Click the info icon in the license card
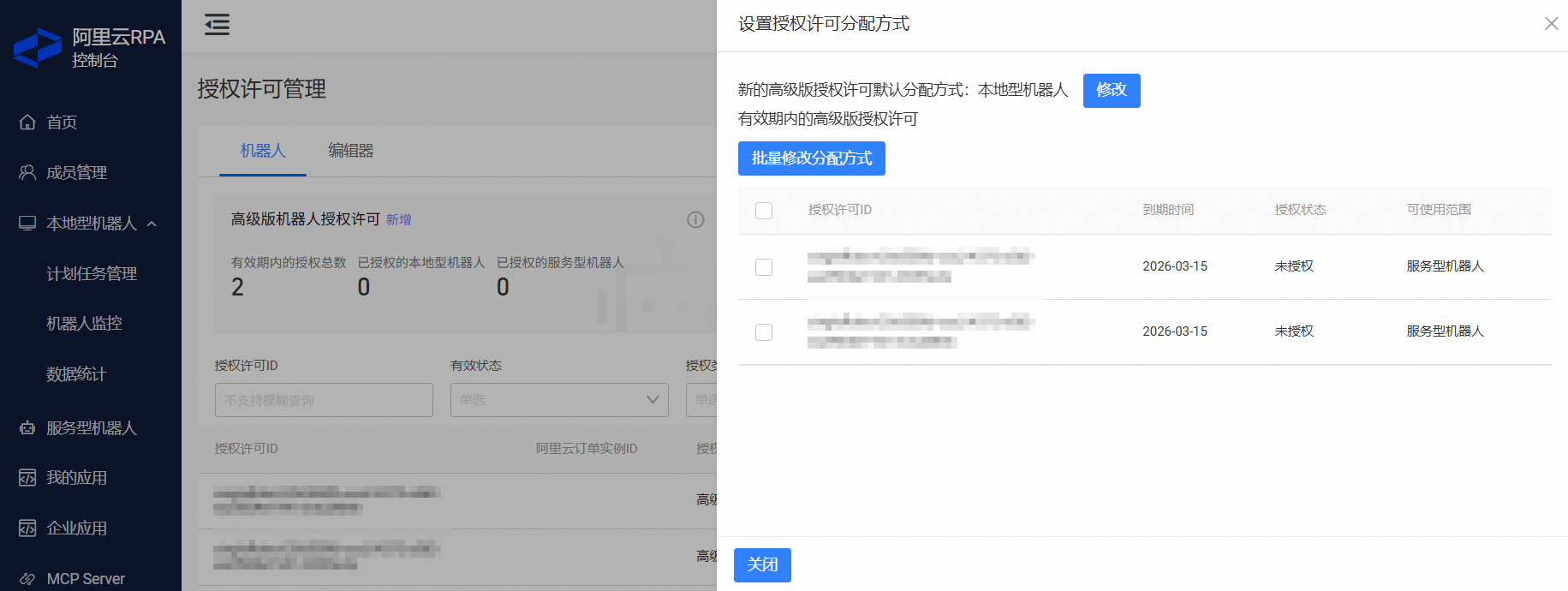Viewport: 1568px width, 591px height. [695, 220]
